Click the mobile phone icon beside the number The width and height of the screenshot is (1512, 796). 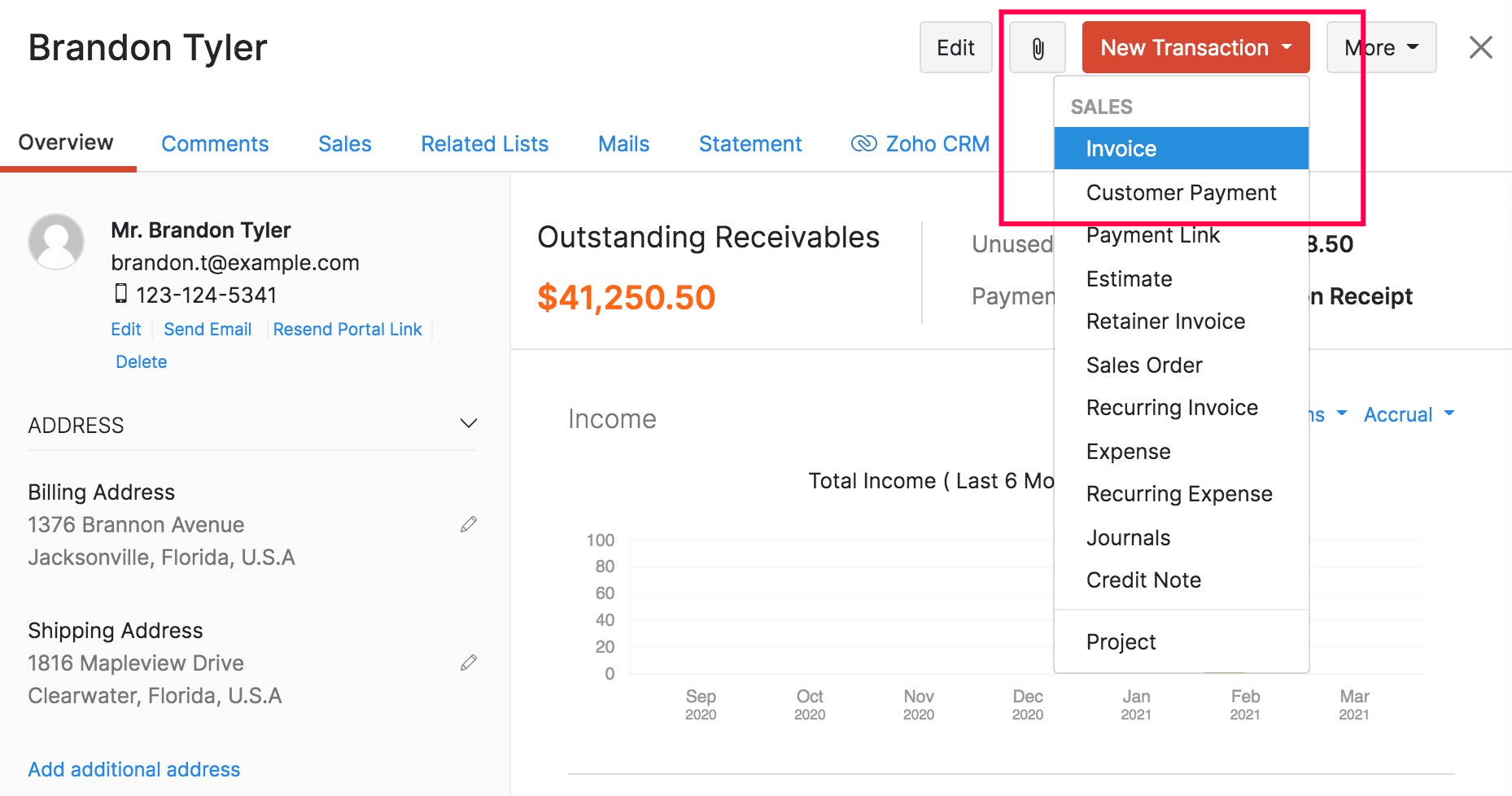click(x=120, y=294)
